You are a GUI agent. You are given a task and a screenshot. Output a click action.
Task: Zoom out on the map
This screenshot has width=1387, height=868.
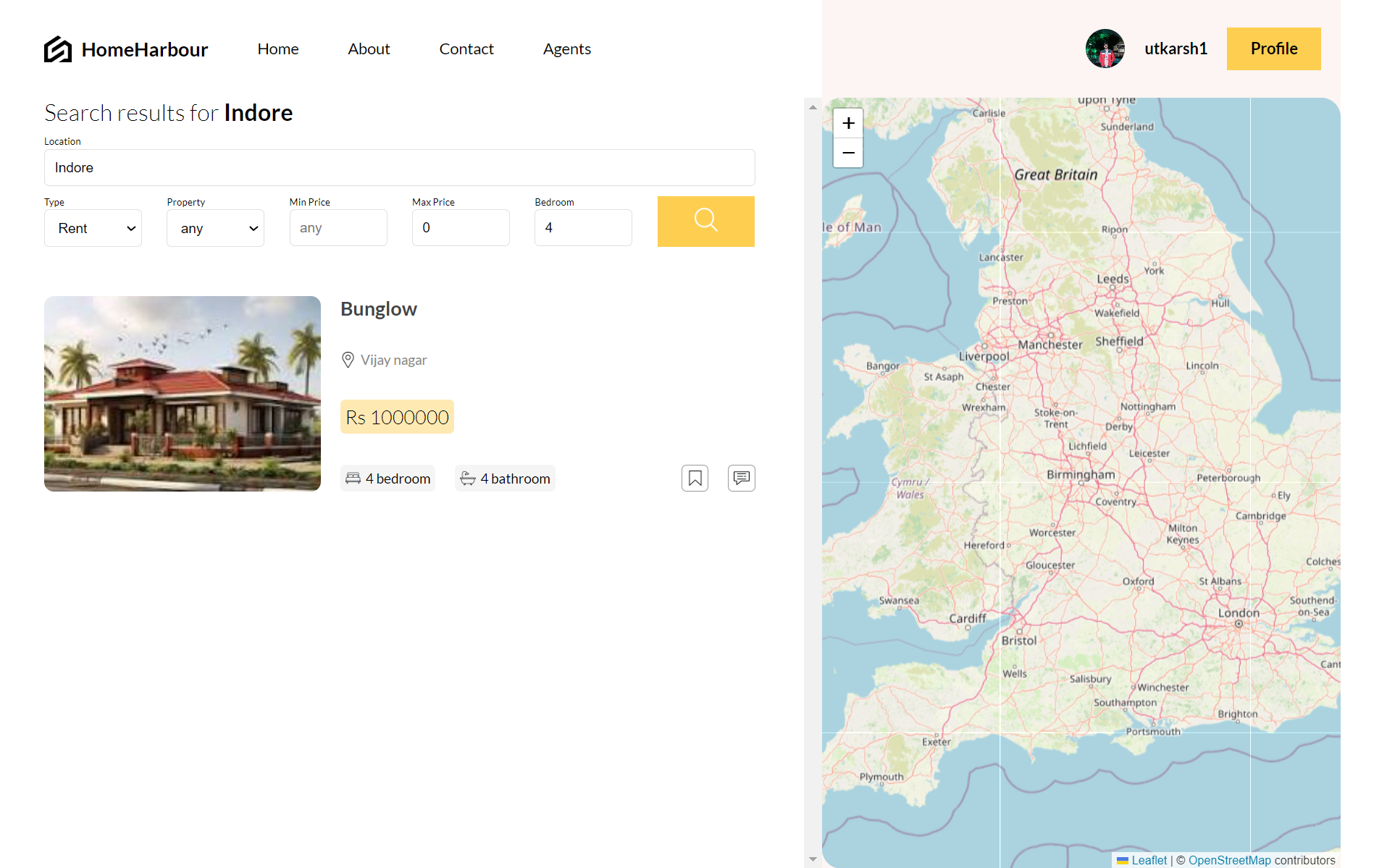click(x=848, y=153)
